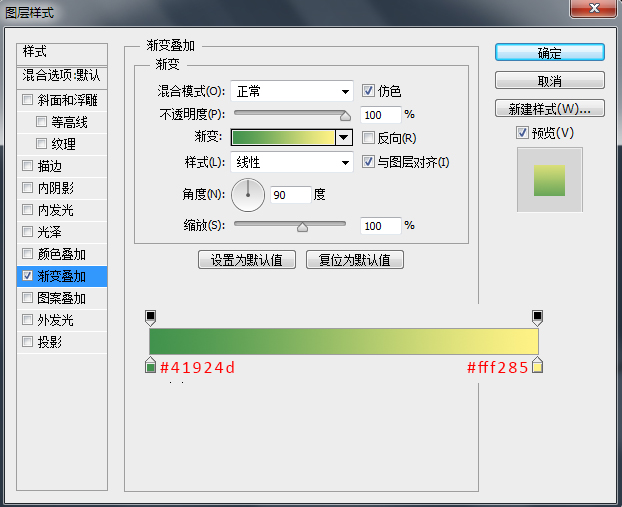Image resolution: width=622 pixels, height=507 pixels.
Task: Open the blend mode 正常 dropdown
Action: tap(292, 92)
